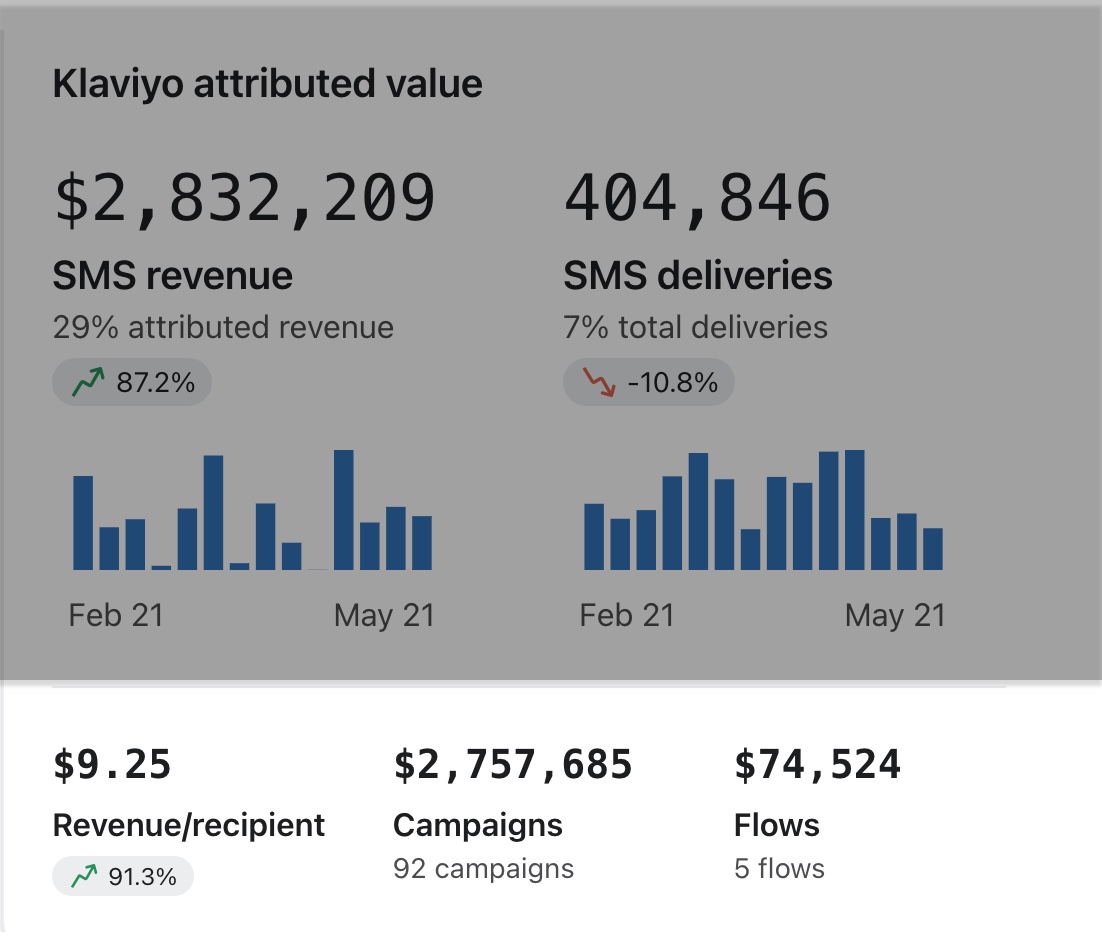1102x940 pixels.
Task: Select the -10.8% change badge
Action: click(x=648, y=382)
